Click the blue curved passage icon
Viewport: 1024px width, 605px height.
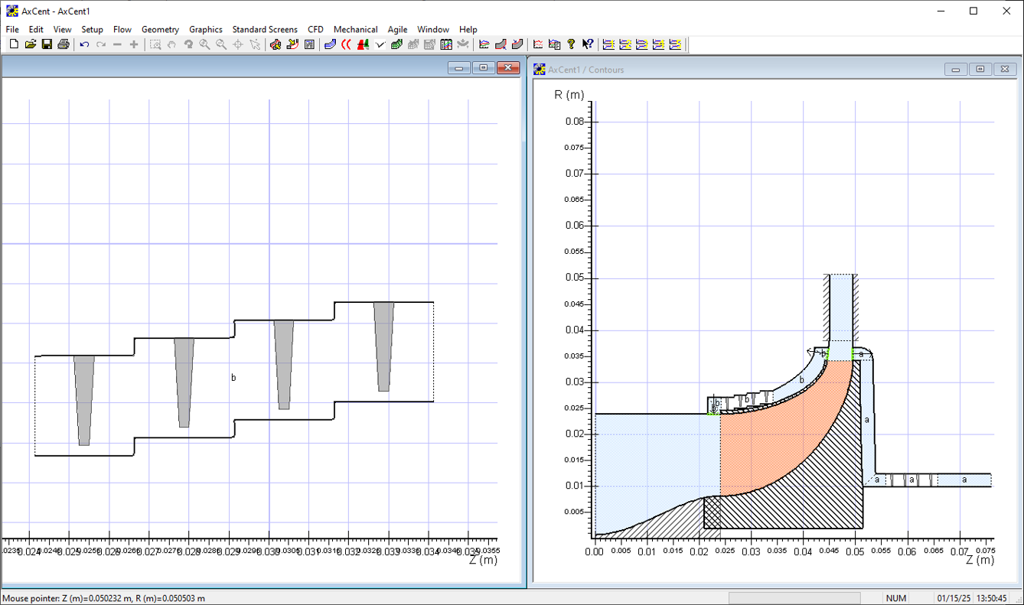tap(329, 44)
